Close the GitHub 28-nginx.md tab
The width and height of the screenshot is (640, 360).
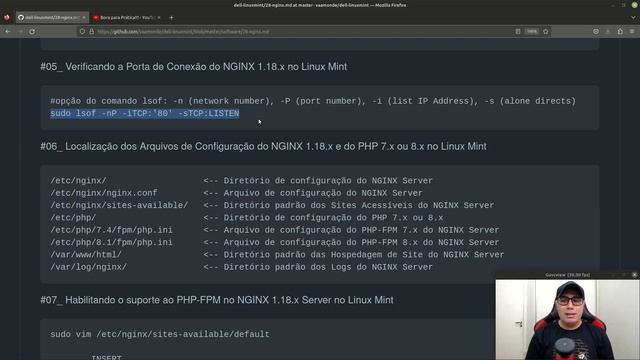(84, 18)
